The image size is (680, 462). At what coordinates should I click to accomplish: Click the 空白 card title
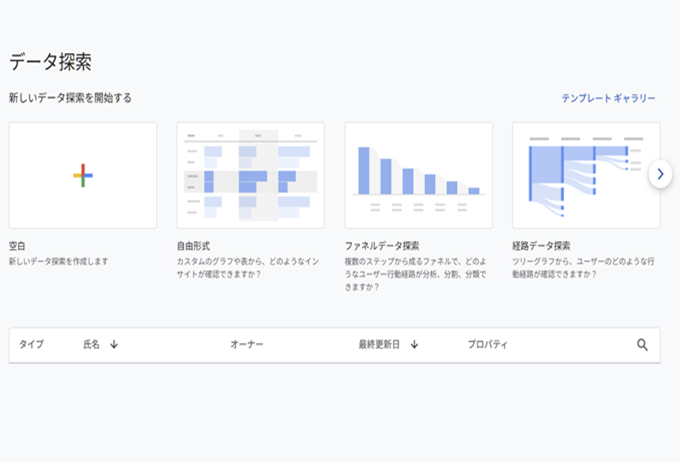tap(17, 245)
